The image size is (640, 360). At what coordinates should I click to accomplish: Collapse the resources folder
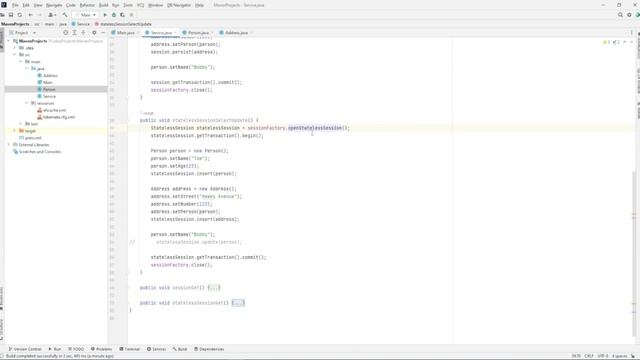pyautogui.click(x=27, y=103)
